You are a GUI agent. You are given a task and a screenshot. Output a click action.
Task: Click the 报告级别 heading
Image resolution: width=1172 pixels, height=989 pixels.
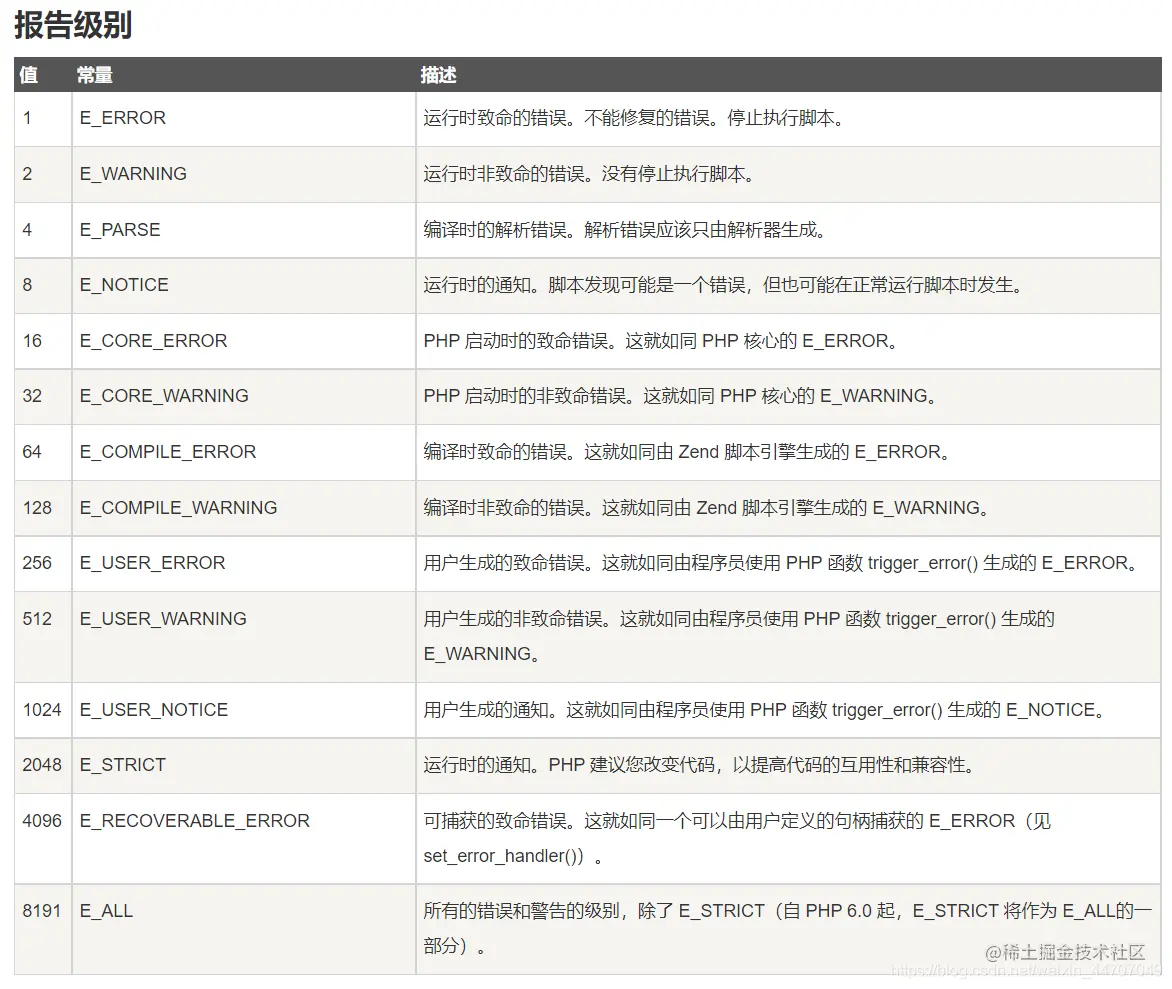pos(73,25)
